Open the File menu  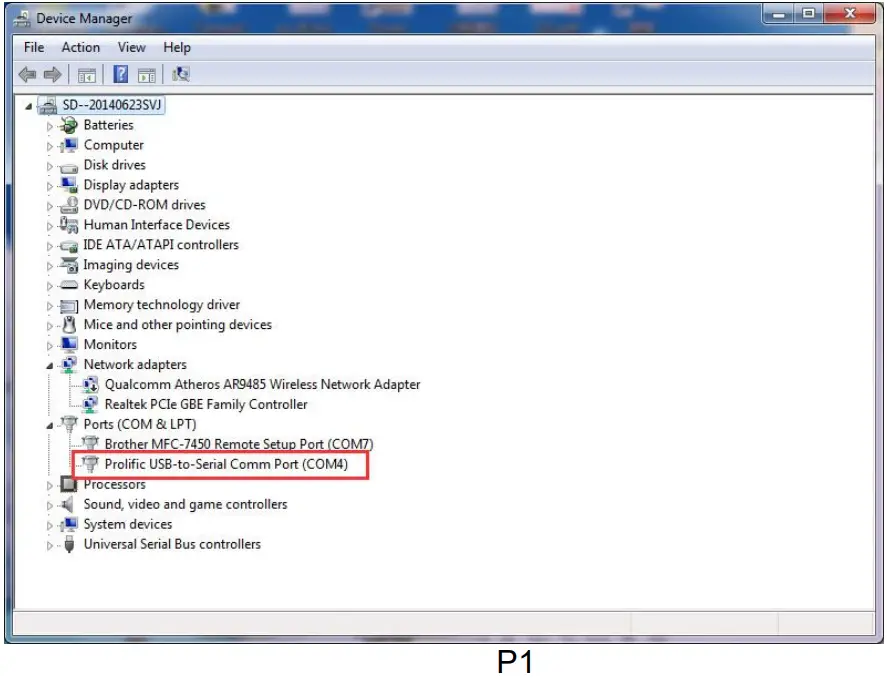[x=34, y=48]
